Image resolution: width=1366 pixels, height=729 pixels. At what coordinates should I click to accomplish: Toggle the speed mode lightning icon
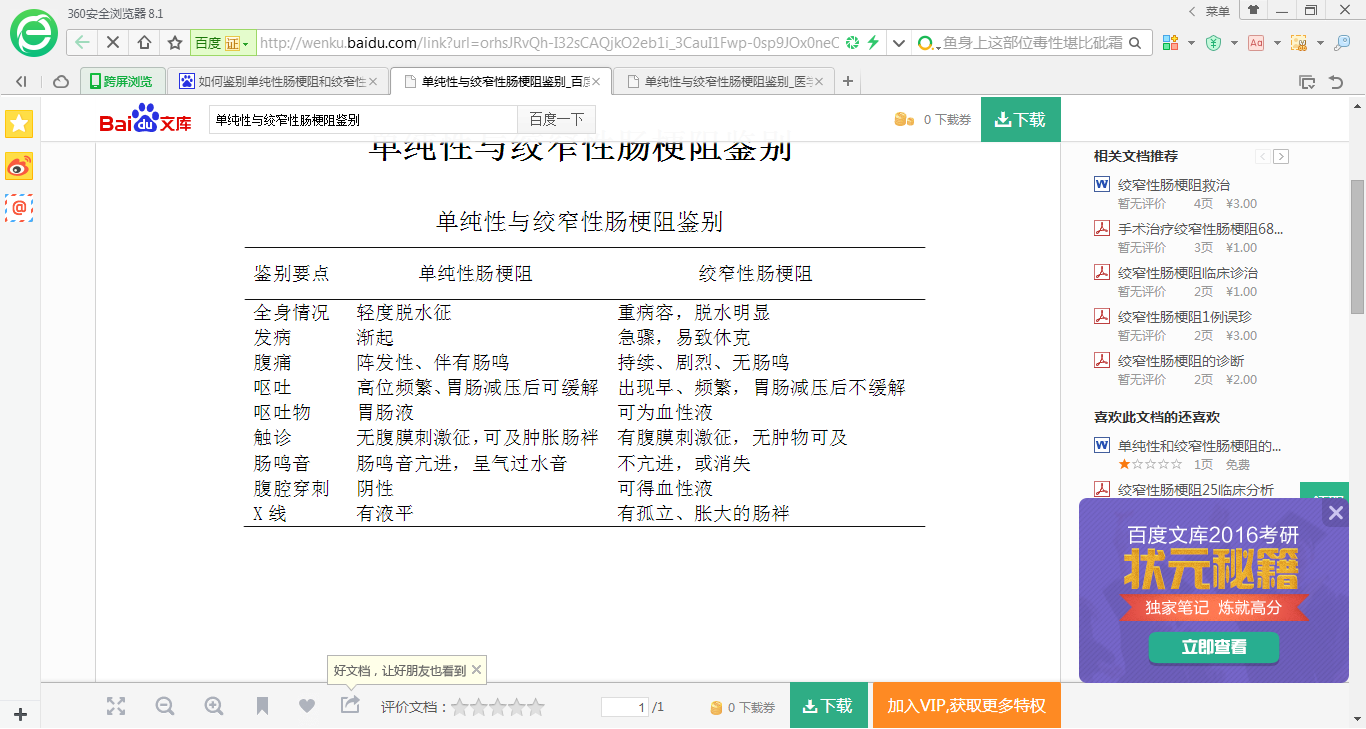873,43
